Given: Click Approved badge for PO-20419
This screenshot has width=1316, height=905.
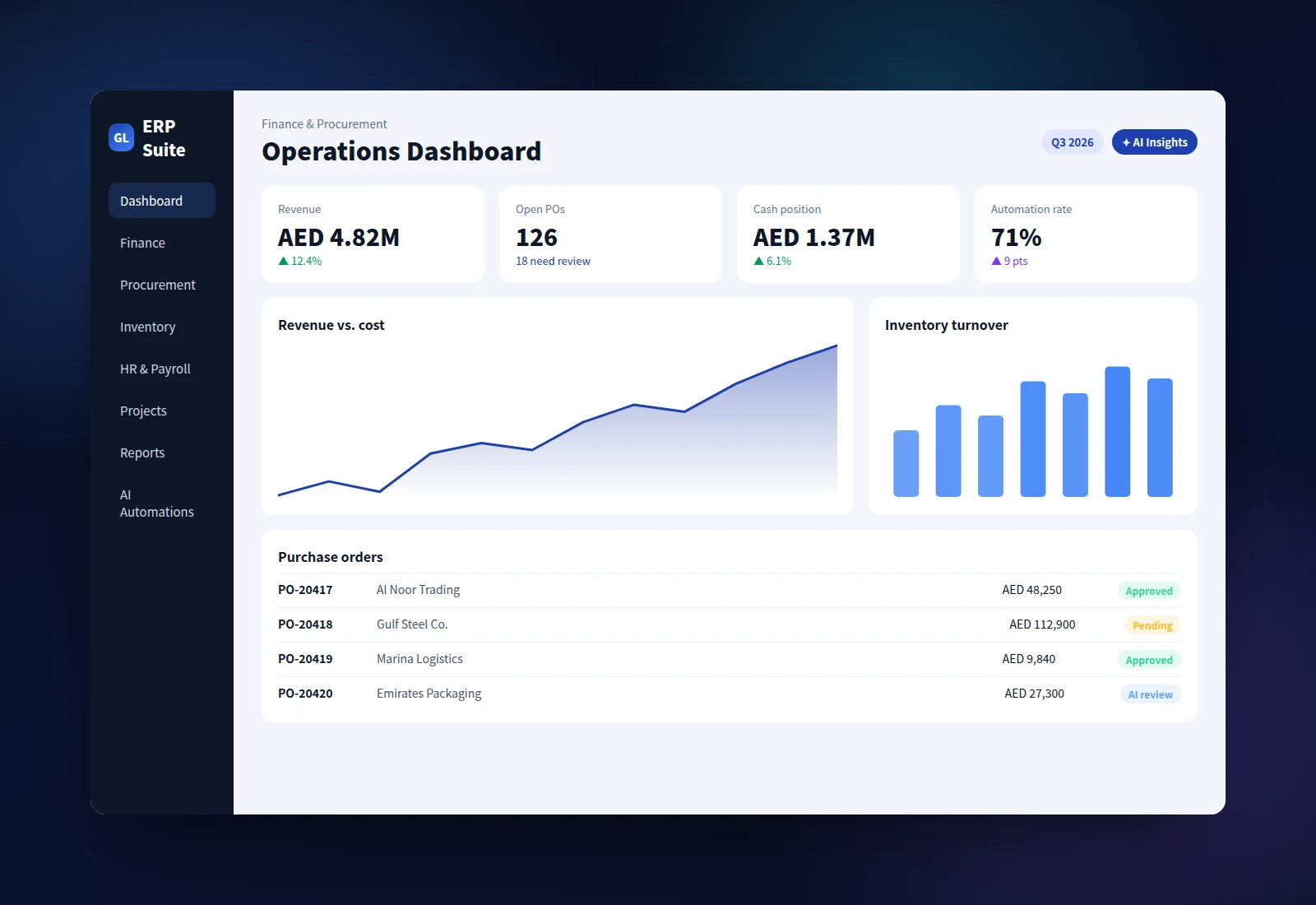Looking at the screenshot, I should (1149, 660).
